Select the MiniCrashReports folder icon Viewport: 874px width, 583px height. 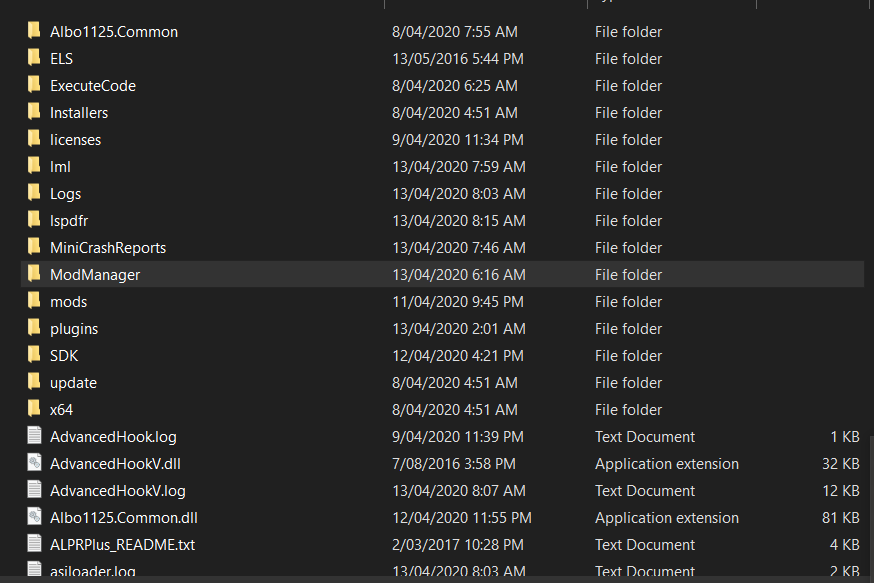tap(34, 247)
